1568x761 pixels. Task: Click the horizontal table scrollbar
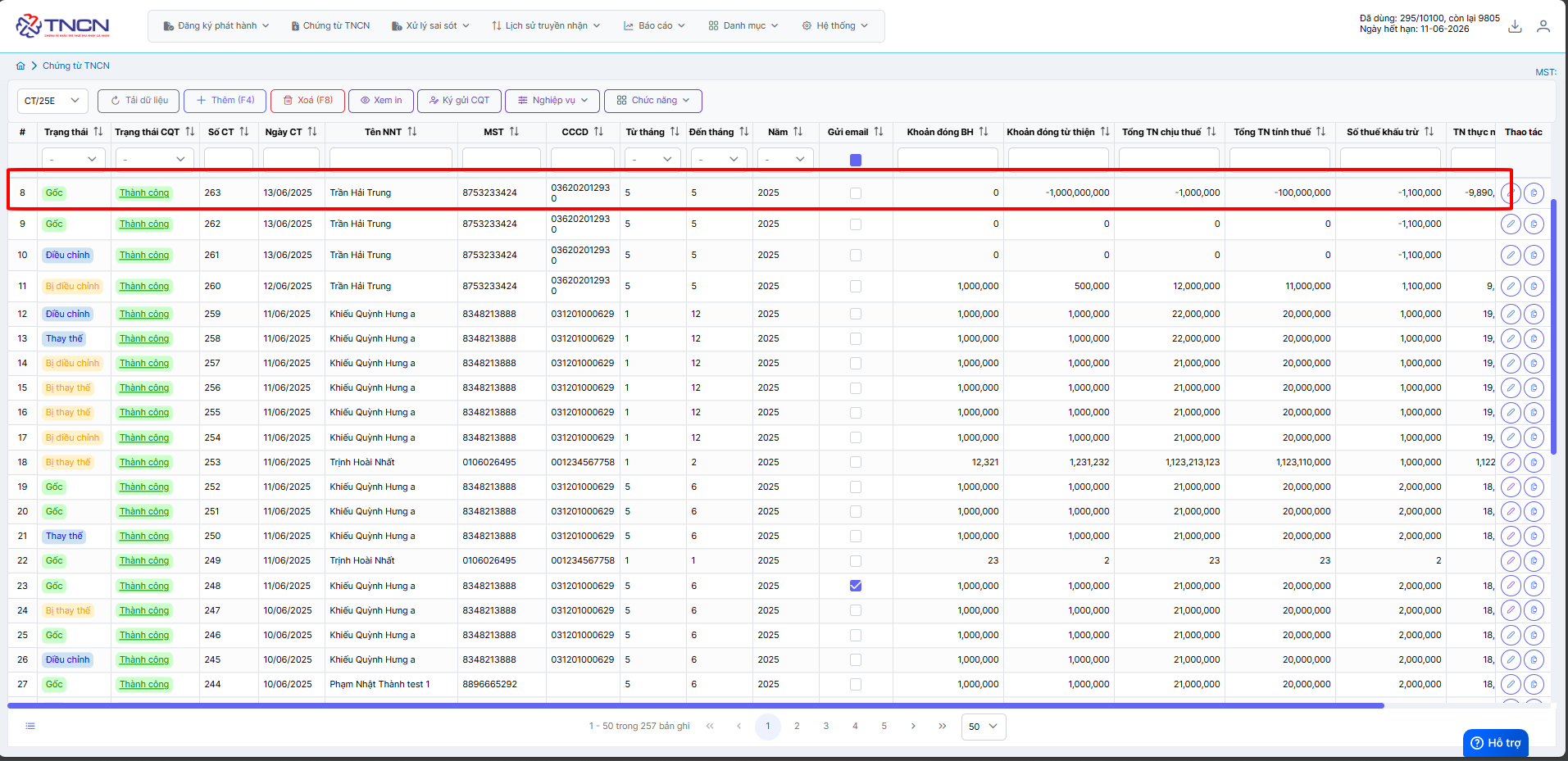[696, 705]
